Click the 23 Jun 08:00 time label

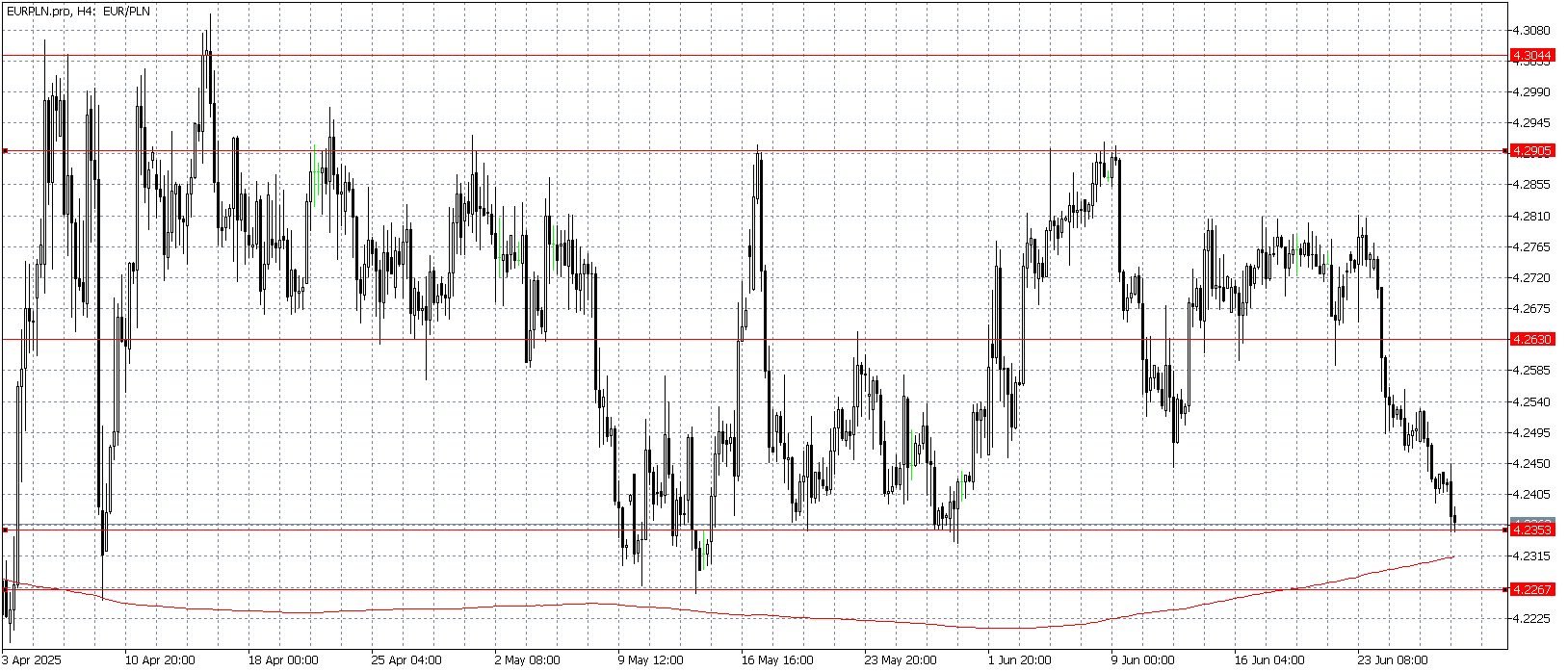tap(1393, 660)
